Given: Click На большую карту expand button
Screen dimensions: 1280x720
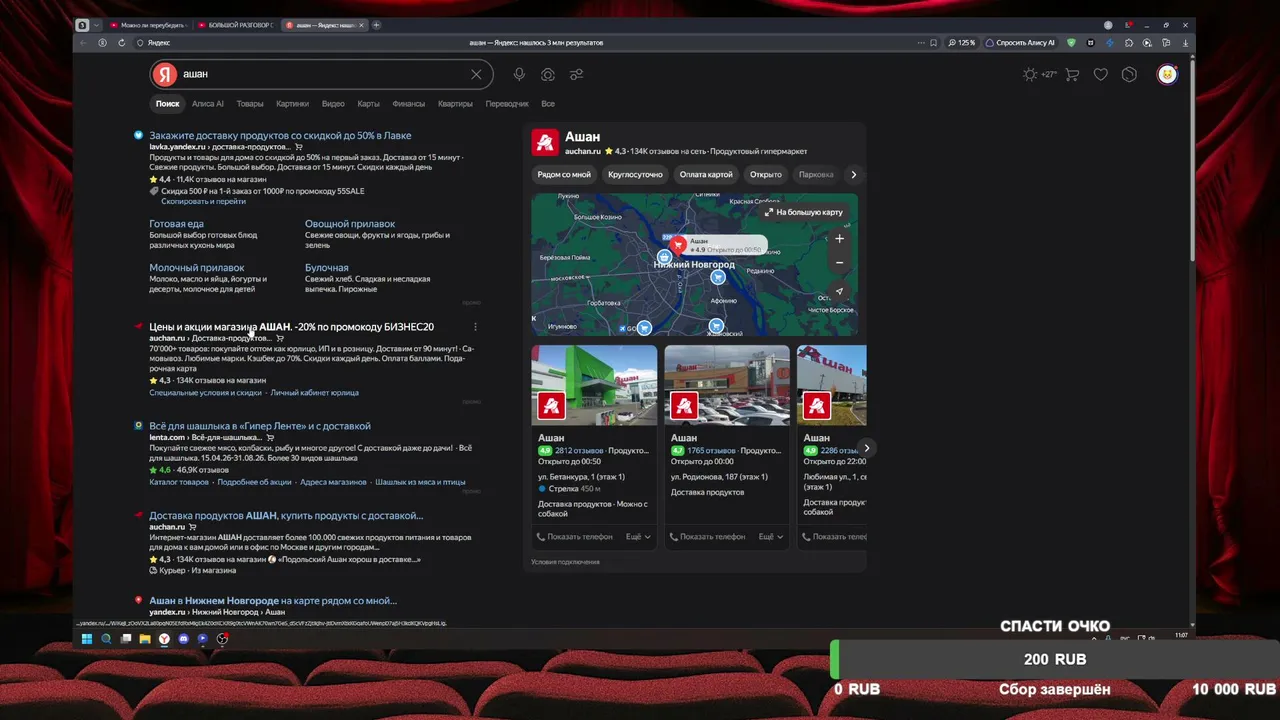Looking at the screenshot, I should point(804,212).
